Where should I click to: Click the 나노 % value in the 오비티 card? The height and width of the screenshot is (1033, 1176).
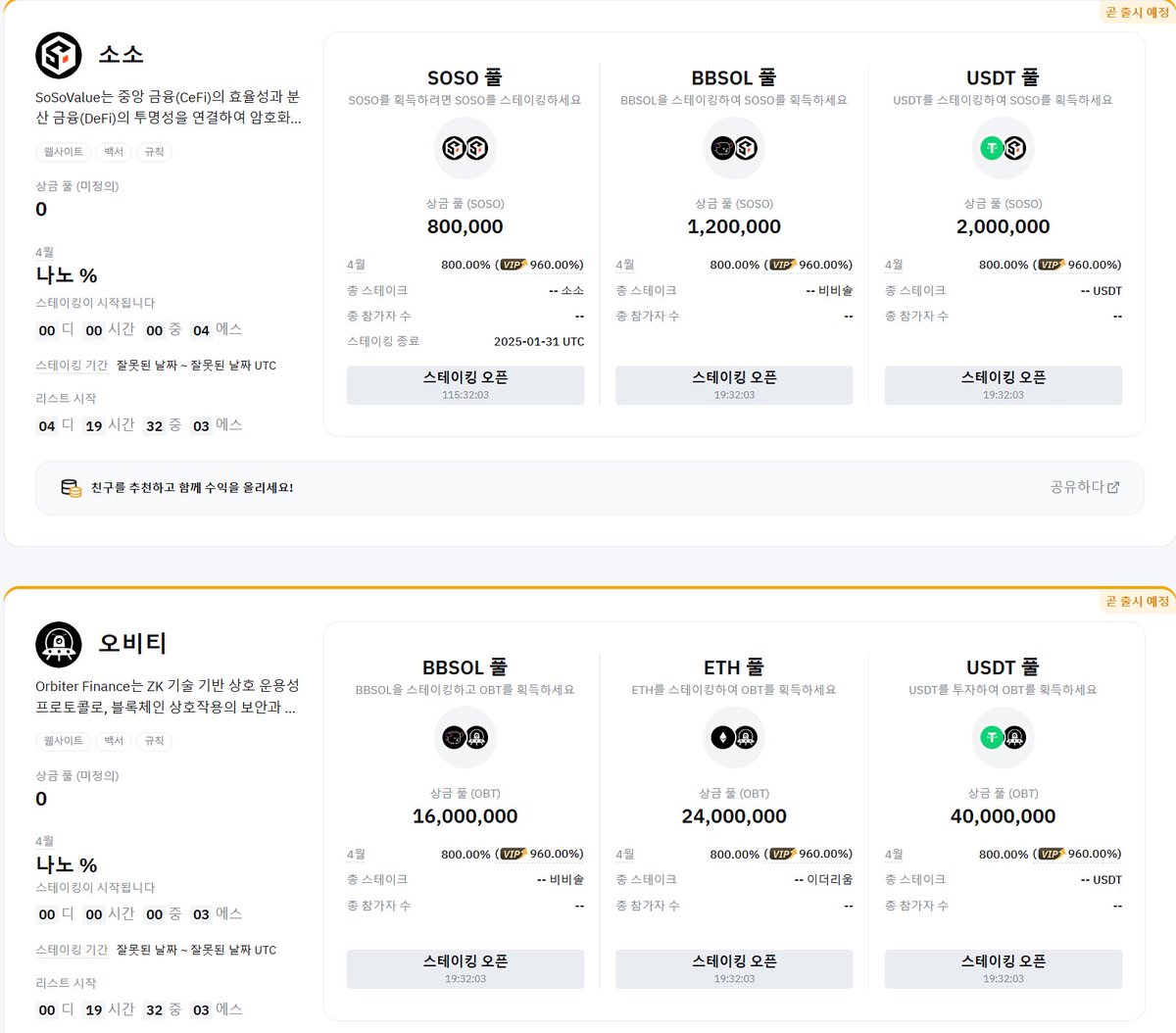point(67,864)
